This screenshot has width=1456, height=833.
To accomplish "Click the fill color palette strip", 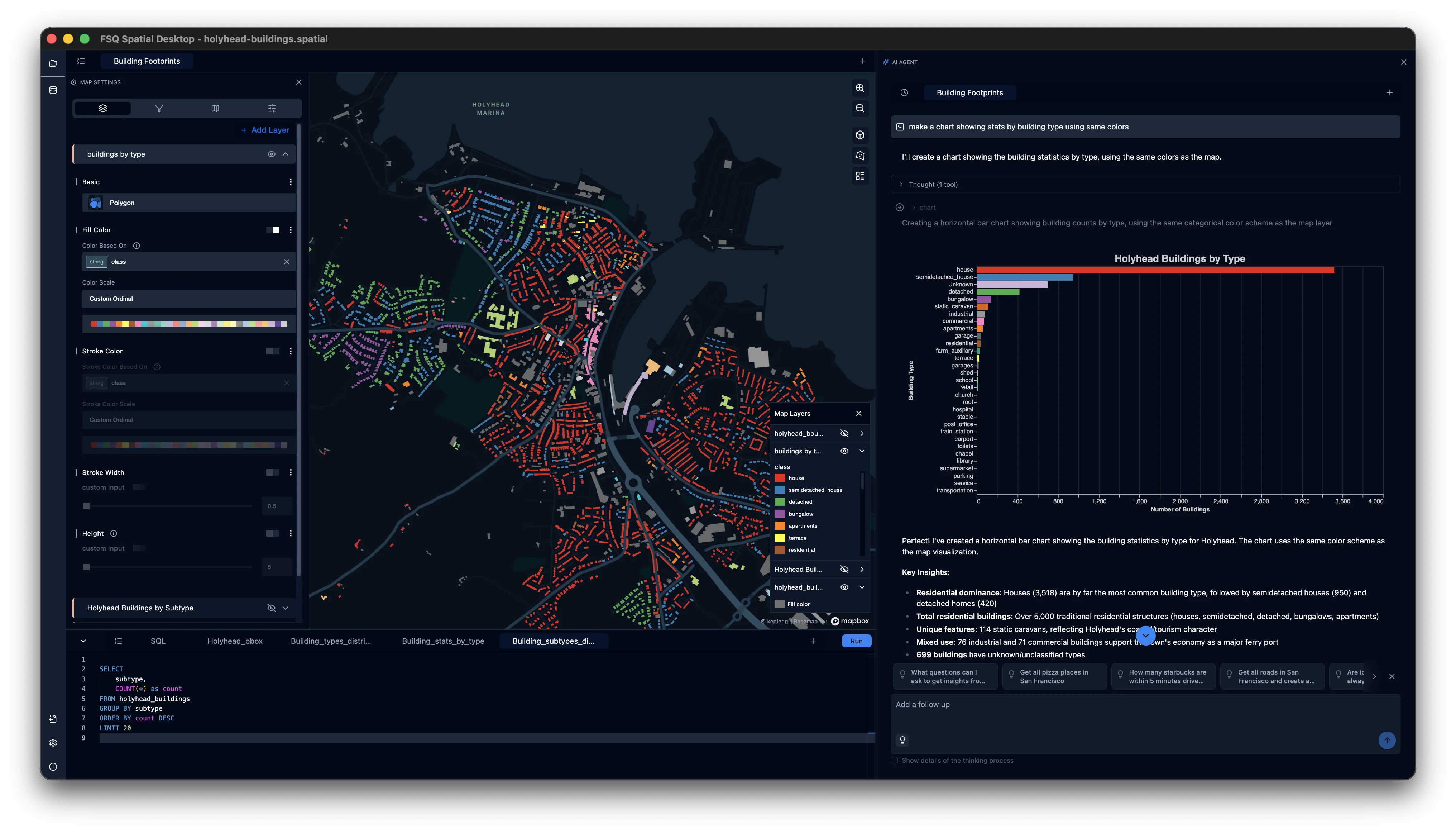I will pos(189,324).
